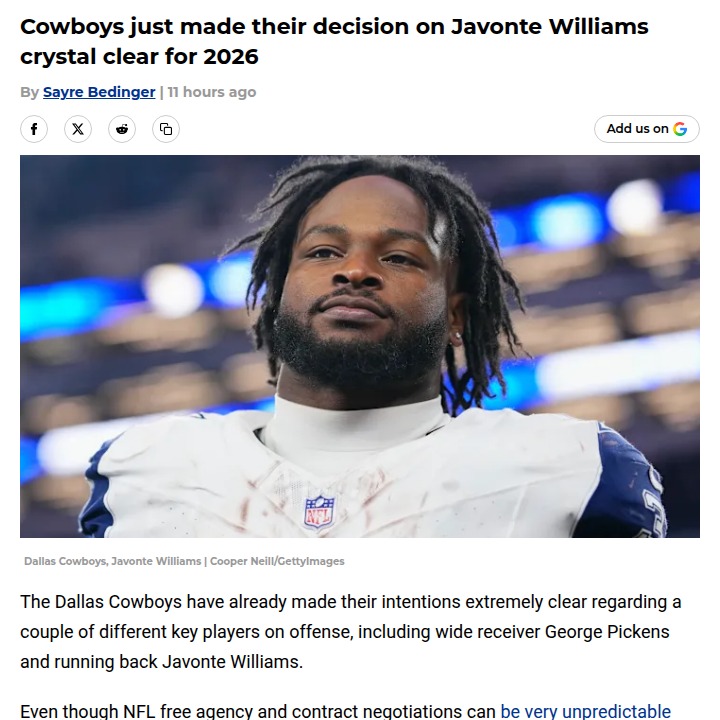Screen dimensions: 720x720
Task: Share the article on X
Action: pyautogui.click(x=78, y=129)
